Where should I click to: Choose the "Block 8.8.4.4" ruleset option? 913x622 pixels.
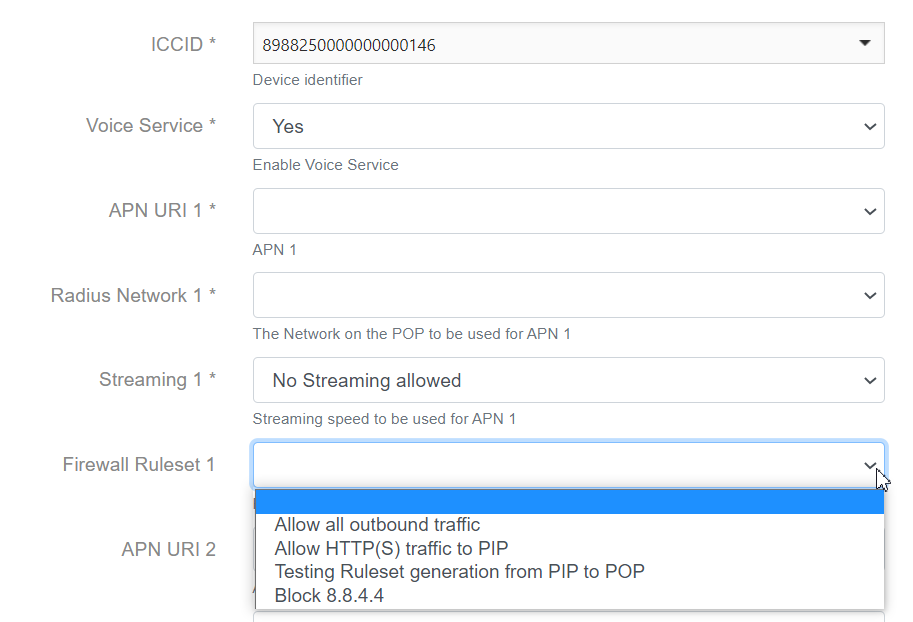click(329, 596)
